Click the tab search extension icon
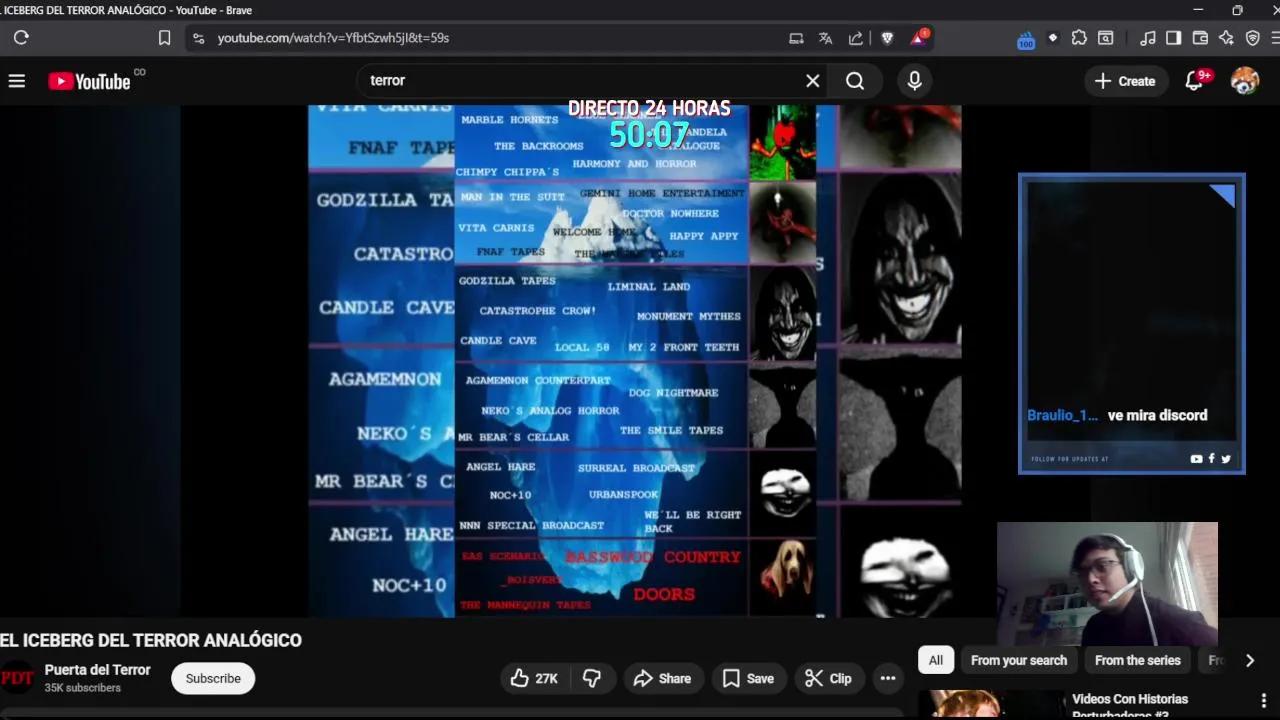Viewport: 1280px width, 720px height. tap(1105, 38)
